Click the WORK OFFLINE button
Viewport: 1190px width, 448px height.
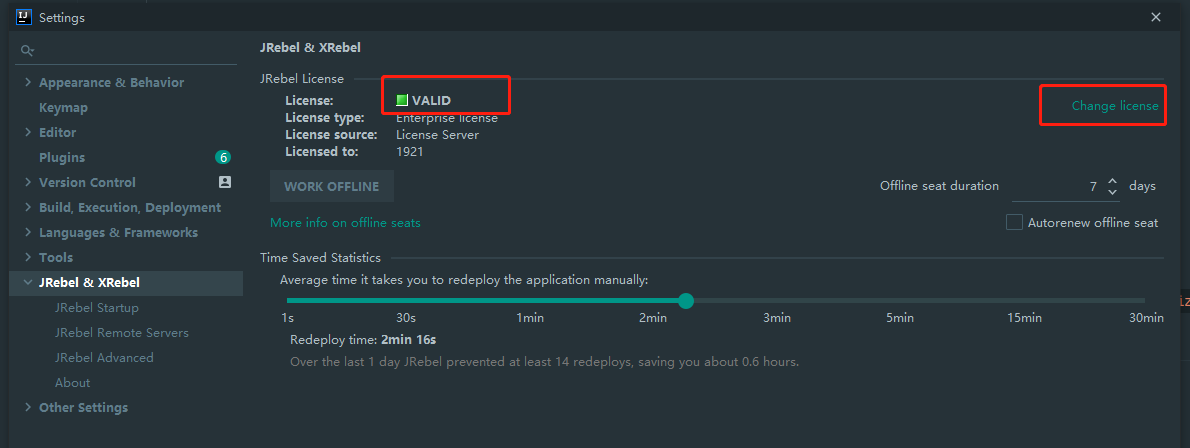332,186
